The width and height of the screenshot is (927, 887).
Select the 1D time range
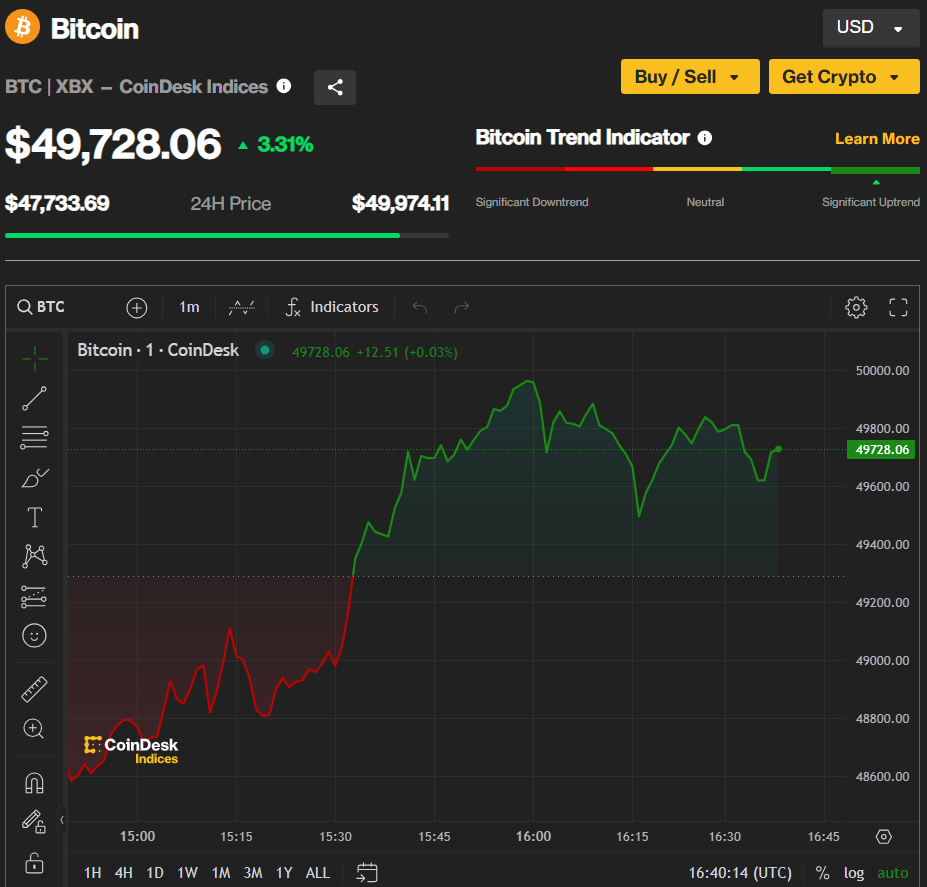click(155, 873)
